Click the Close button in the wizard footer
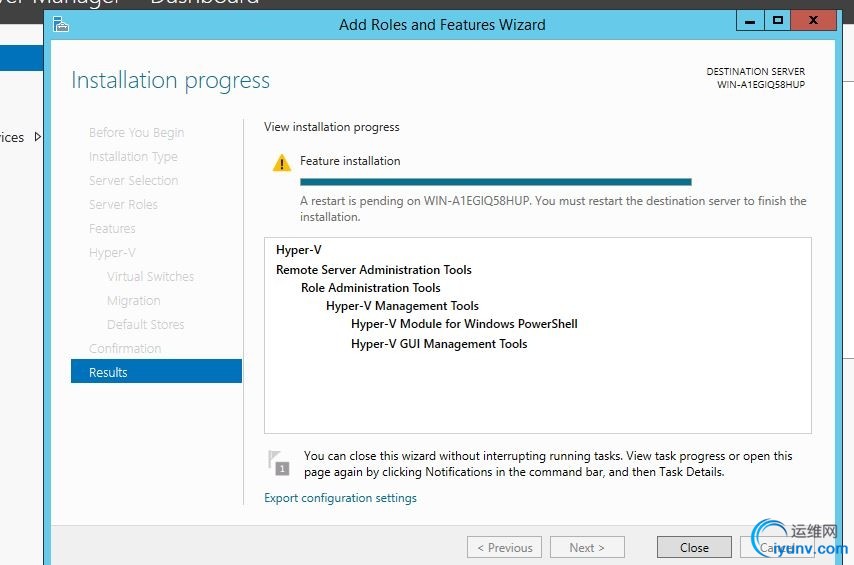 pos(694,548)
